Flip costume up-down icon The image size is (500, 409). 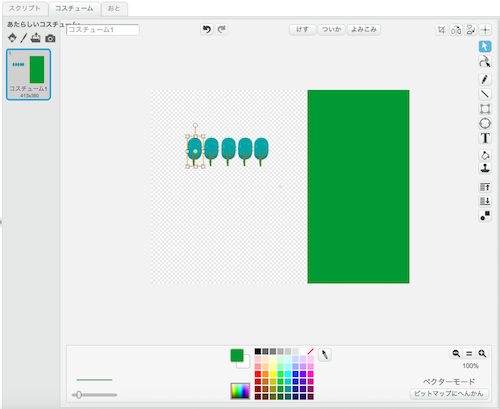point(470,30)
